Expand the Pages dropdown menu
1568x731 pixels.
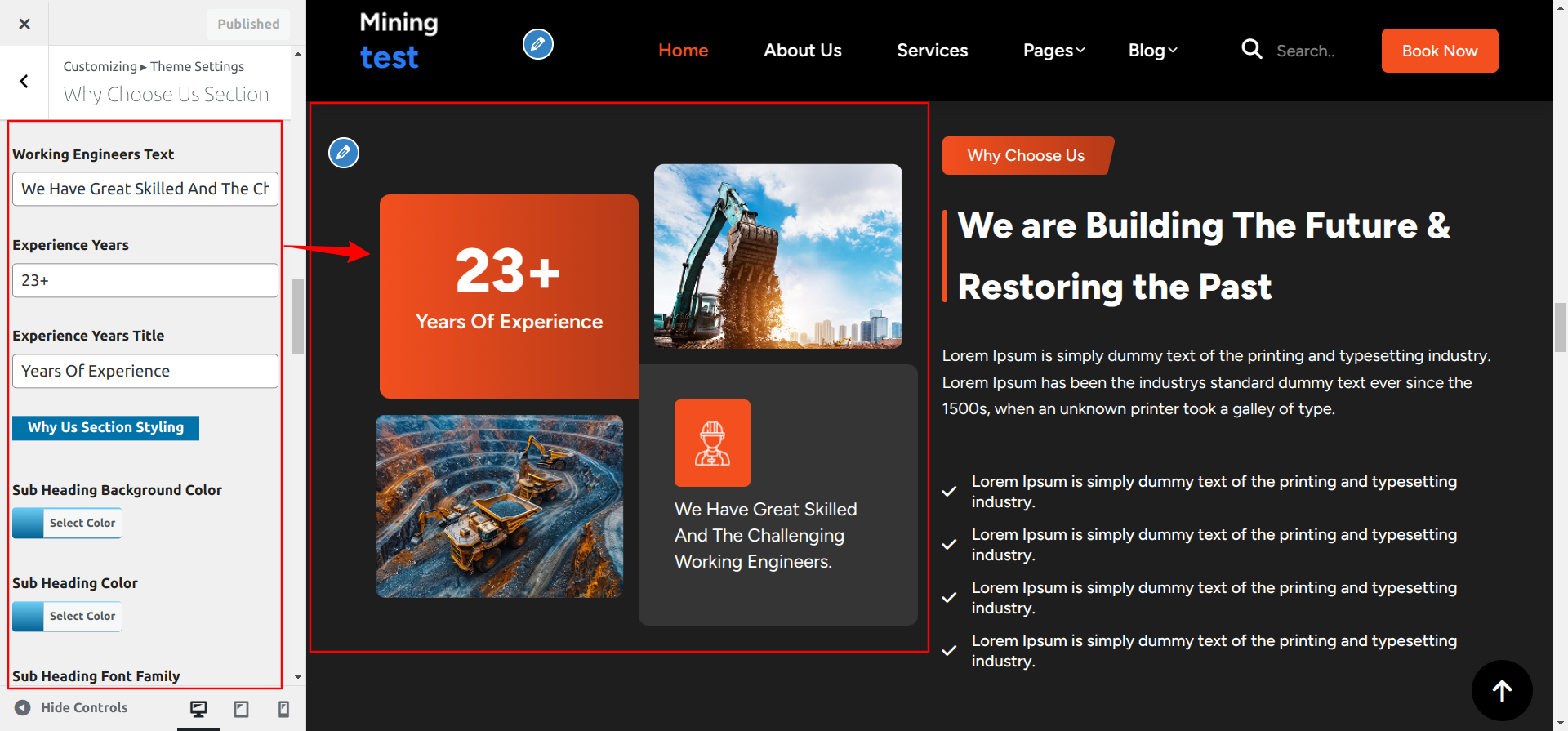coord(1053,51)
